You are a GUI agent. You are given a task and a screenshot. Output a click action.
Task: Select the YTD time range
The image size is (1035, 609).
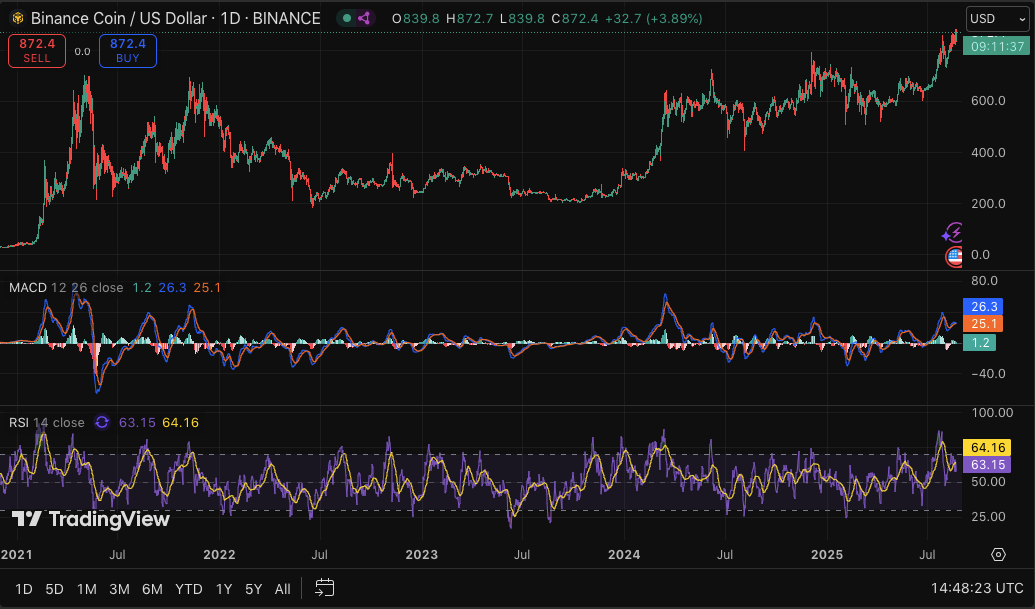click(188, 589)
